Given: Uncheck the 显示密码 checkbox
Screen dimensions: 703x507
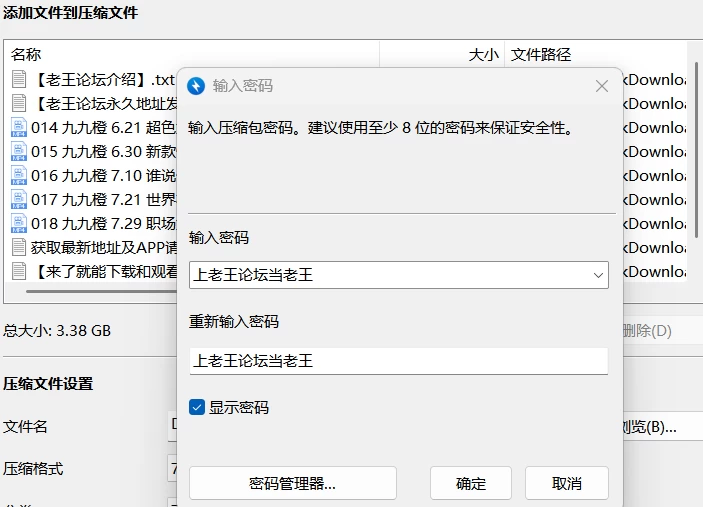Looking at the screenshot, I should coord(197,407).
